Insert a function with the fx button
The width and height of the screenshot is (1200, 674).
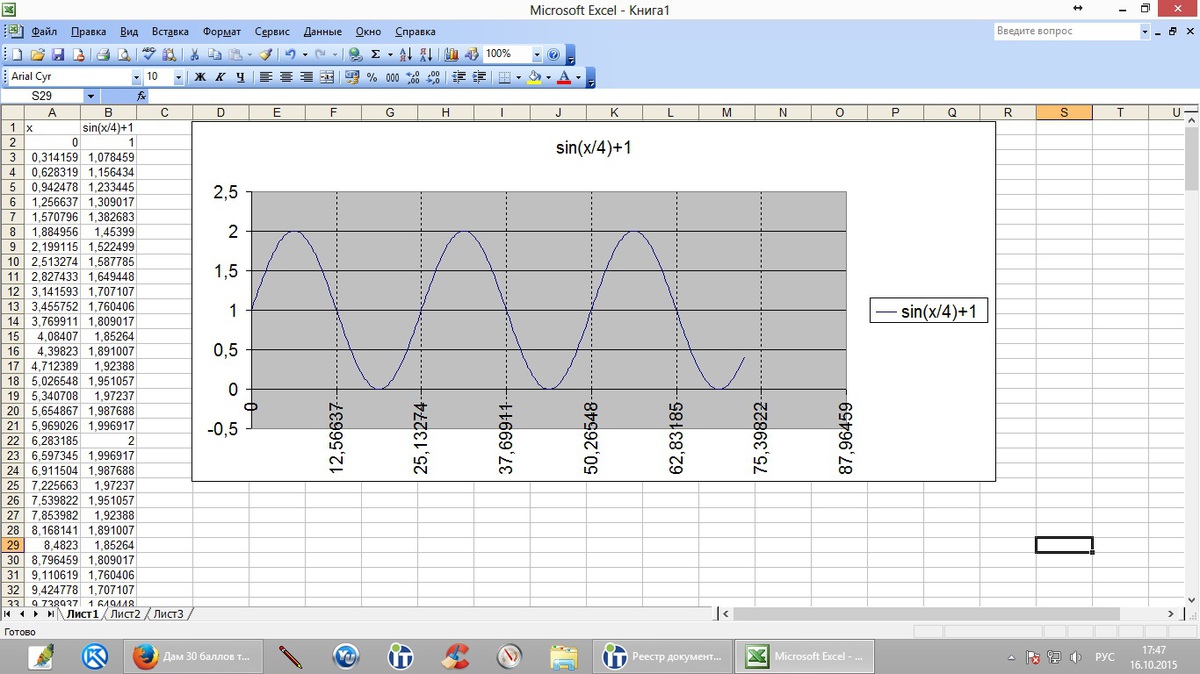pyautogui.click(x=141, y=96)
